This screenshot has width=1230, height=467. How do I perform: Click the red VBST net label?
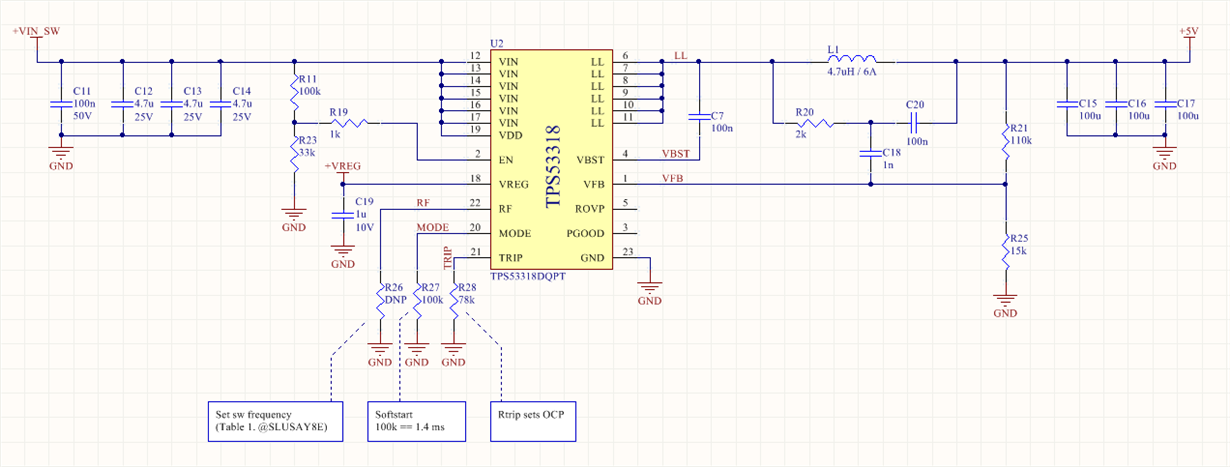tap(676, 153)
